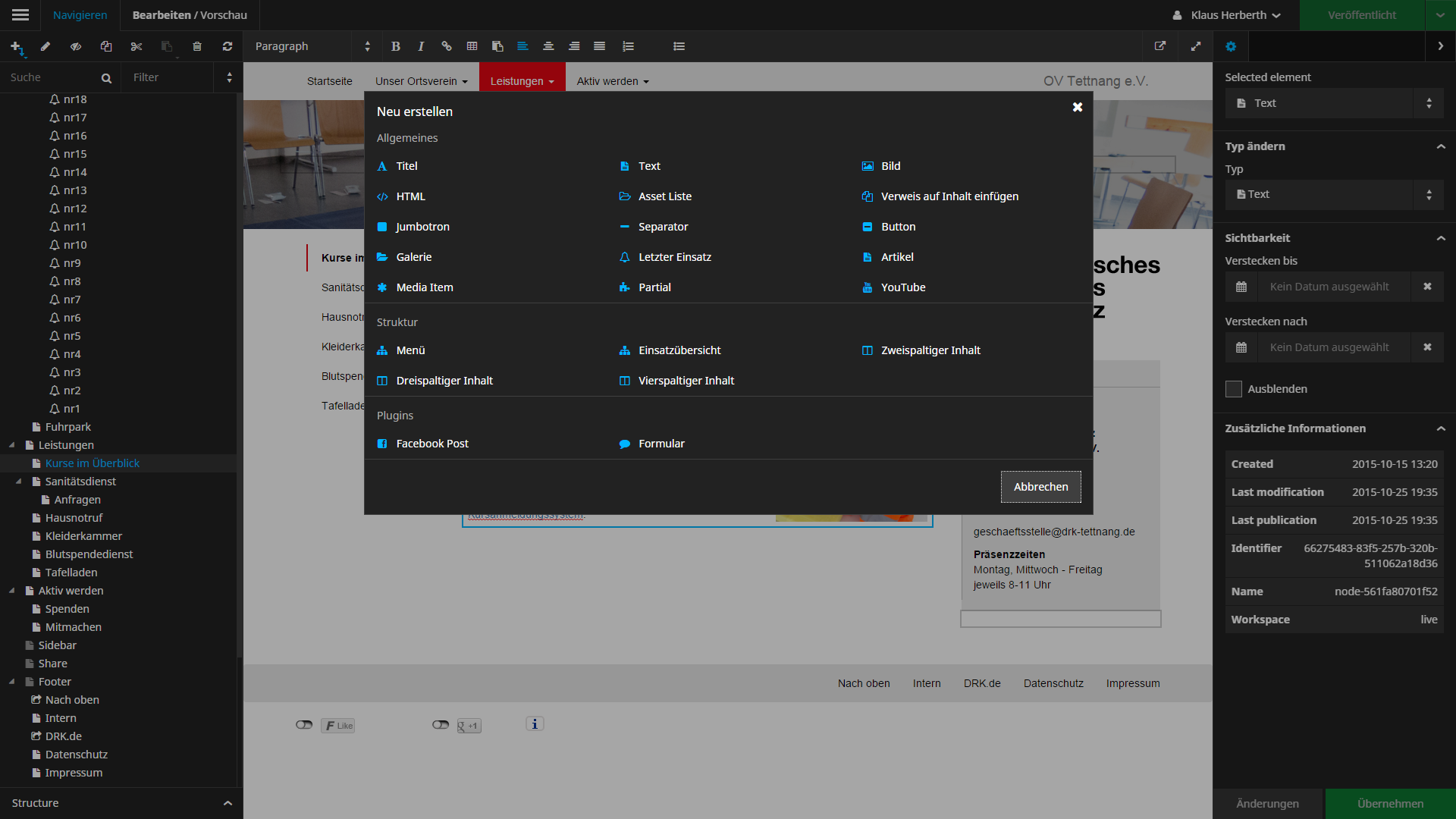Switch to the Navigieren tab
1456x819 pixels.
(80, 15)
